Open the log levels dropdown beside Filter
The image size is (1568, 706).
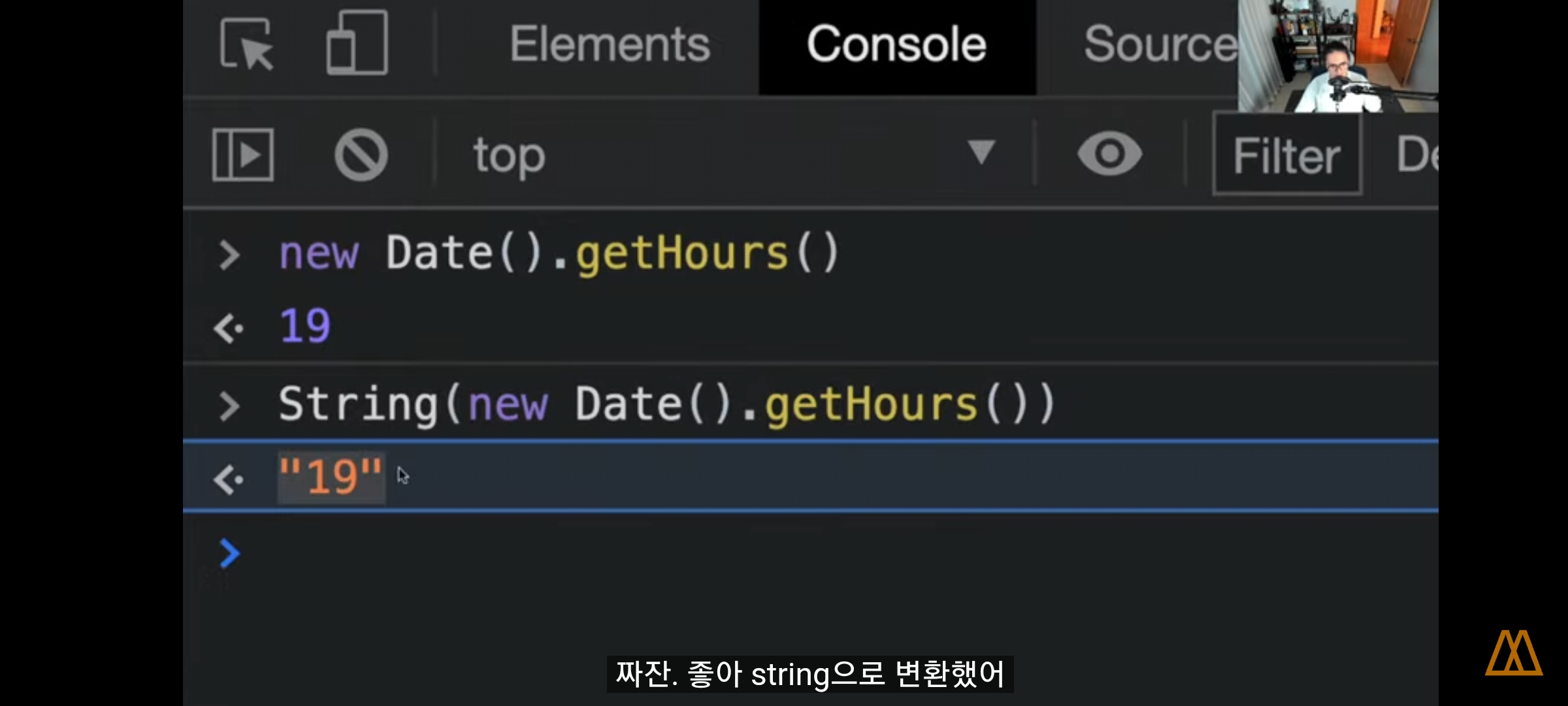pos(1416,154)
